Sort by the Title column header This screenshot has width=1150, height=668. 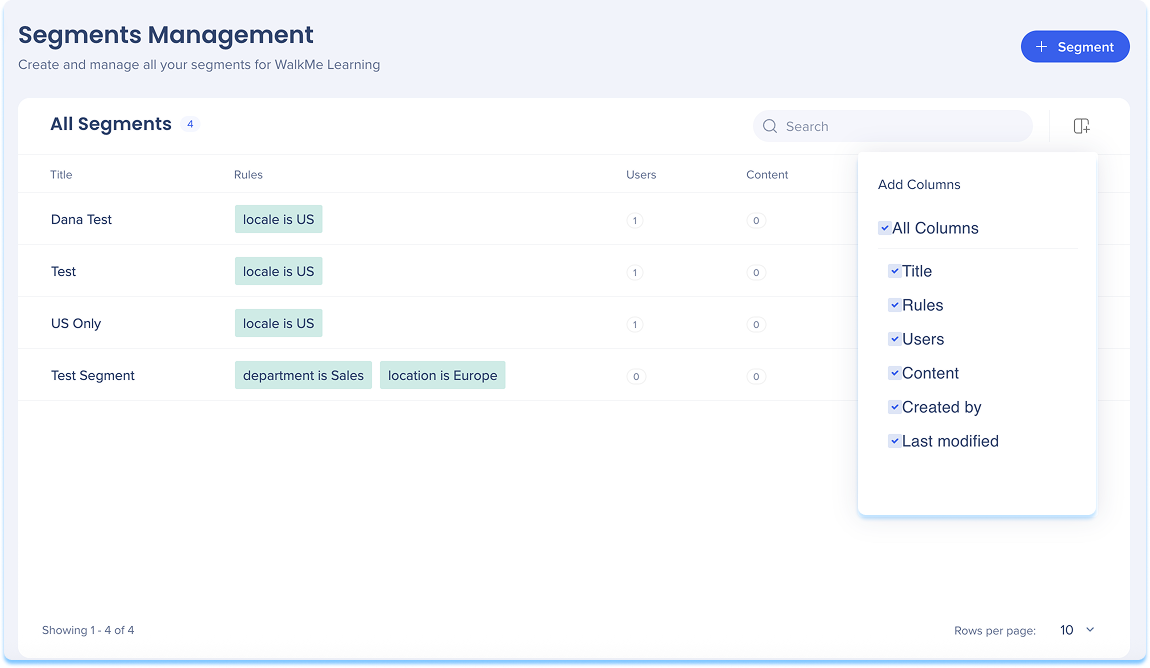(x=61, y=175)
